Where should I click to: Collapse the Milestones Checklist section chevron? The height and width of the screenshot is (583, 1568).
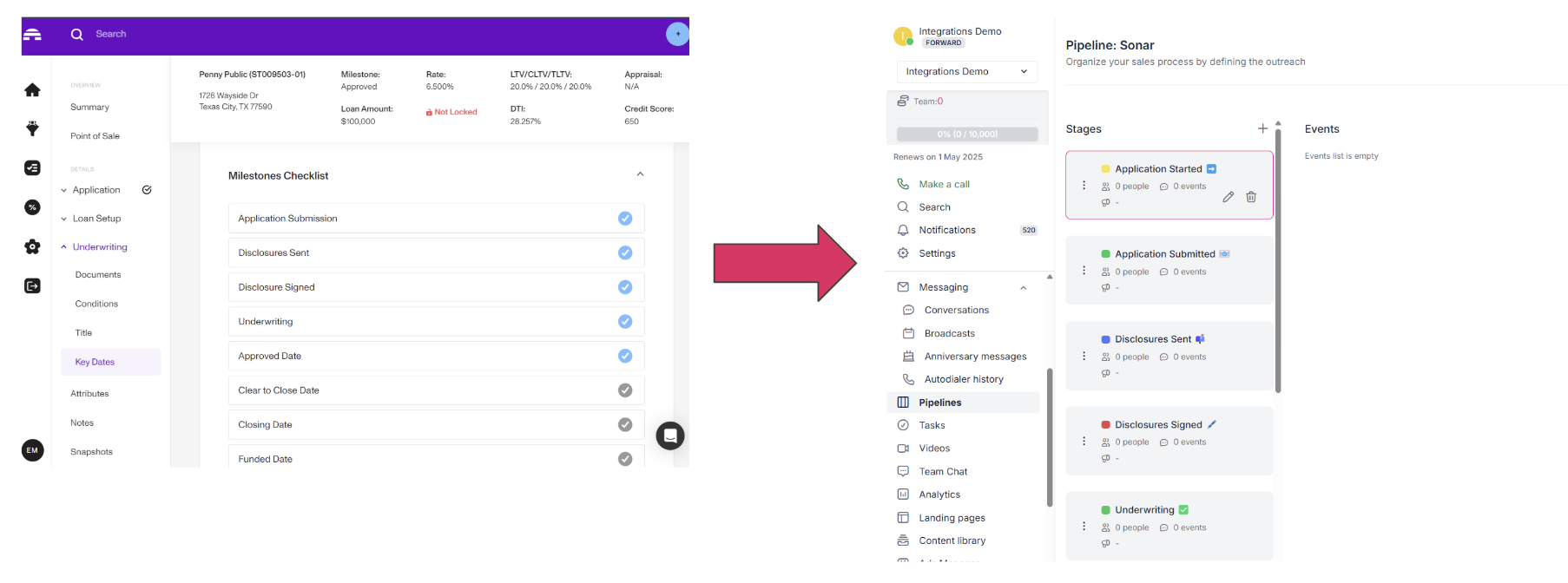[x=640, y=174]
